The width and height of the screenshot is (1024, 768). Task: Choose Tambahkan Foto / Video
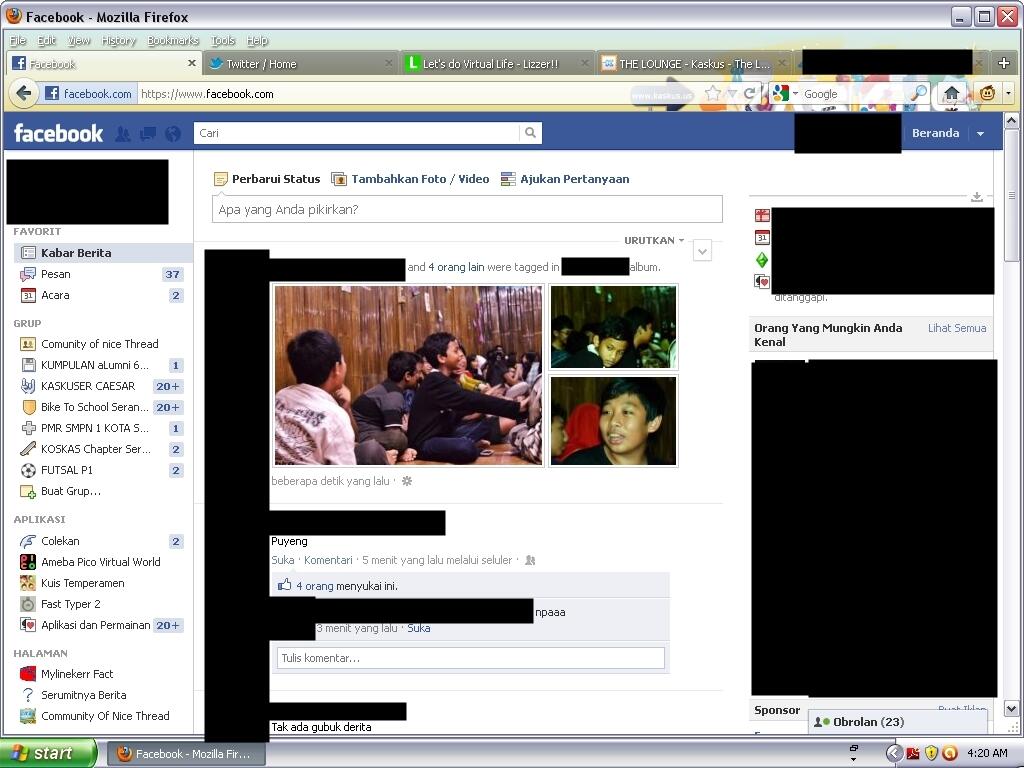point(410,179)
